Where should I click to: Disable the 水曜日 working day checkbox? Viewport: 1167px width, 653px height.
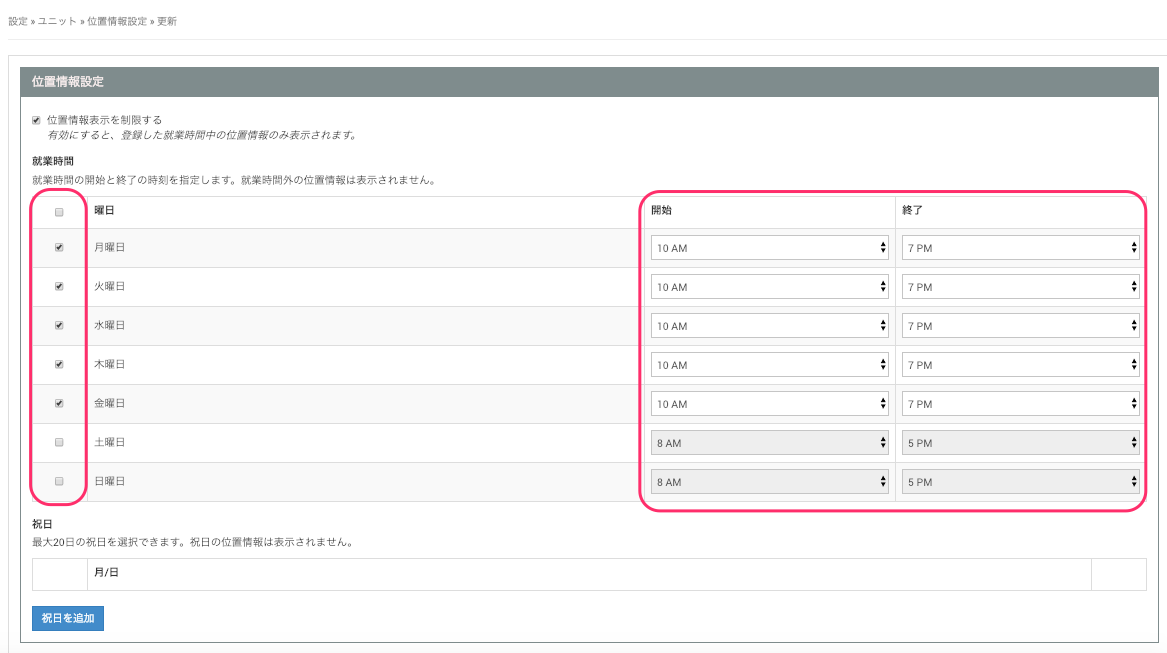pyautogui.click(x=59, y=325)
